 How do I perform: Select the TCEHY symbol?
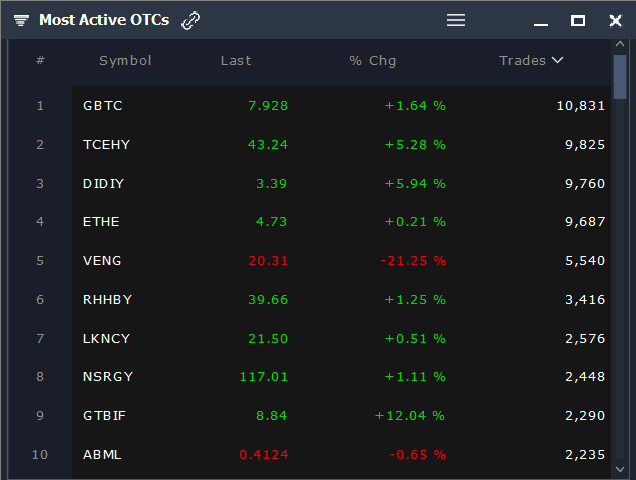point(106,144)
